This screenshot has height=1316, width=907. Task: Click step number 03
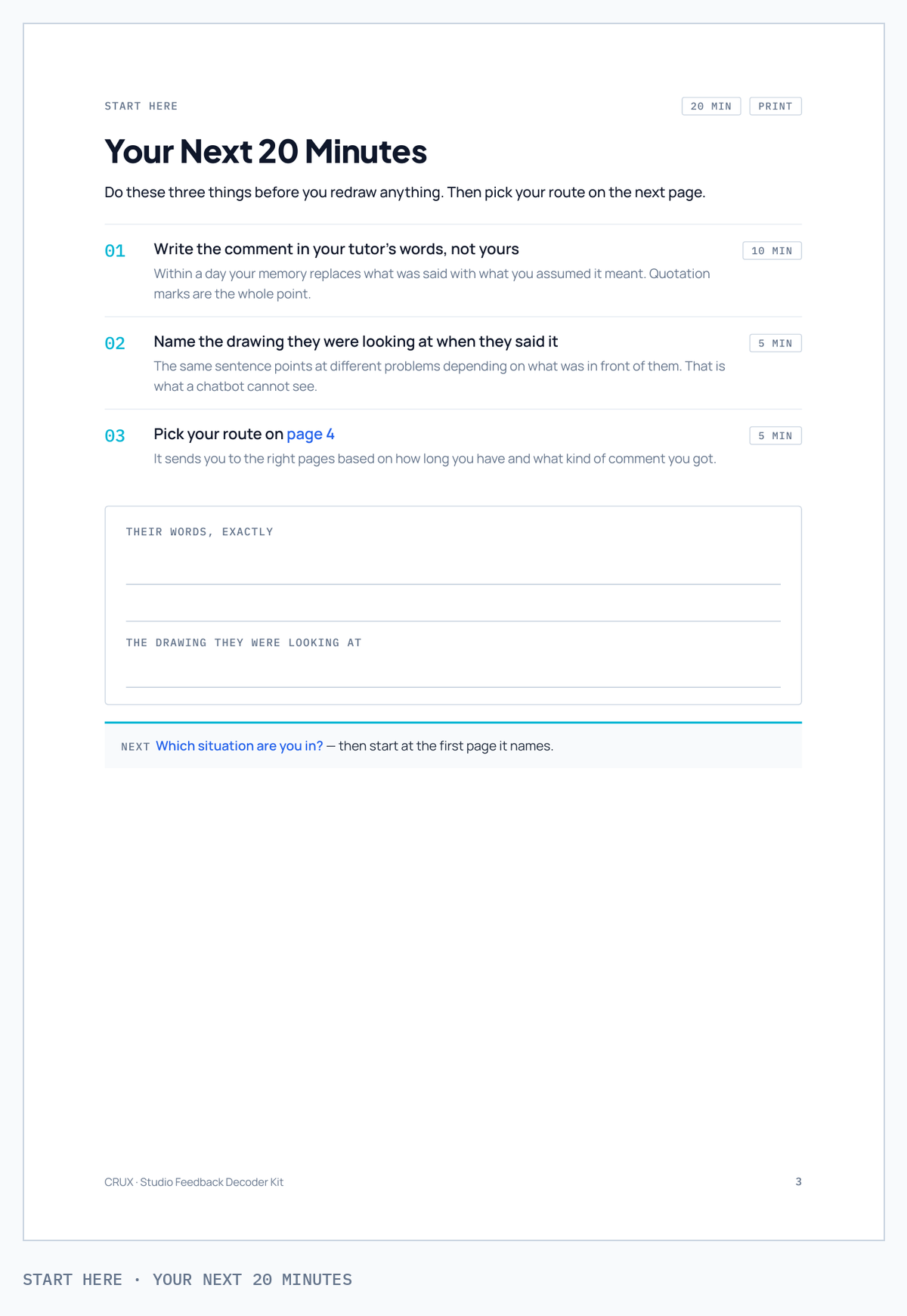point(115,435)
